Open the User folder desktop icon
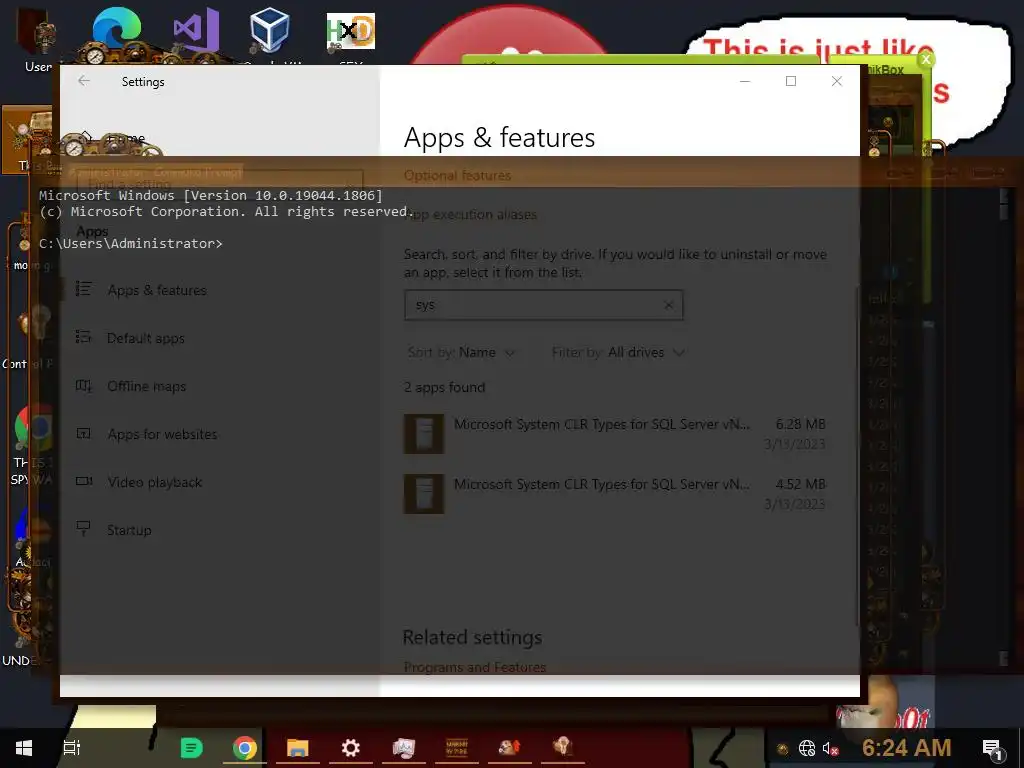Screen dimensions: 1024x768 (38, 39)
